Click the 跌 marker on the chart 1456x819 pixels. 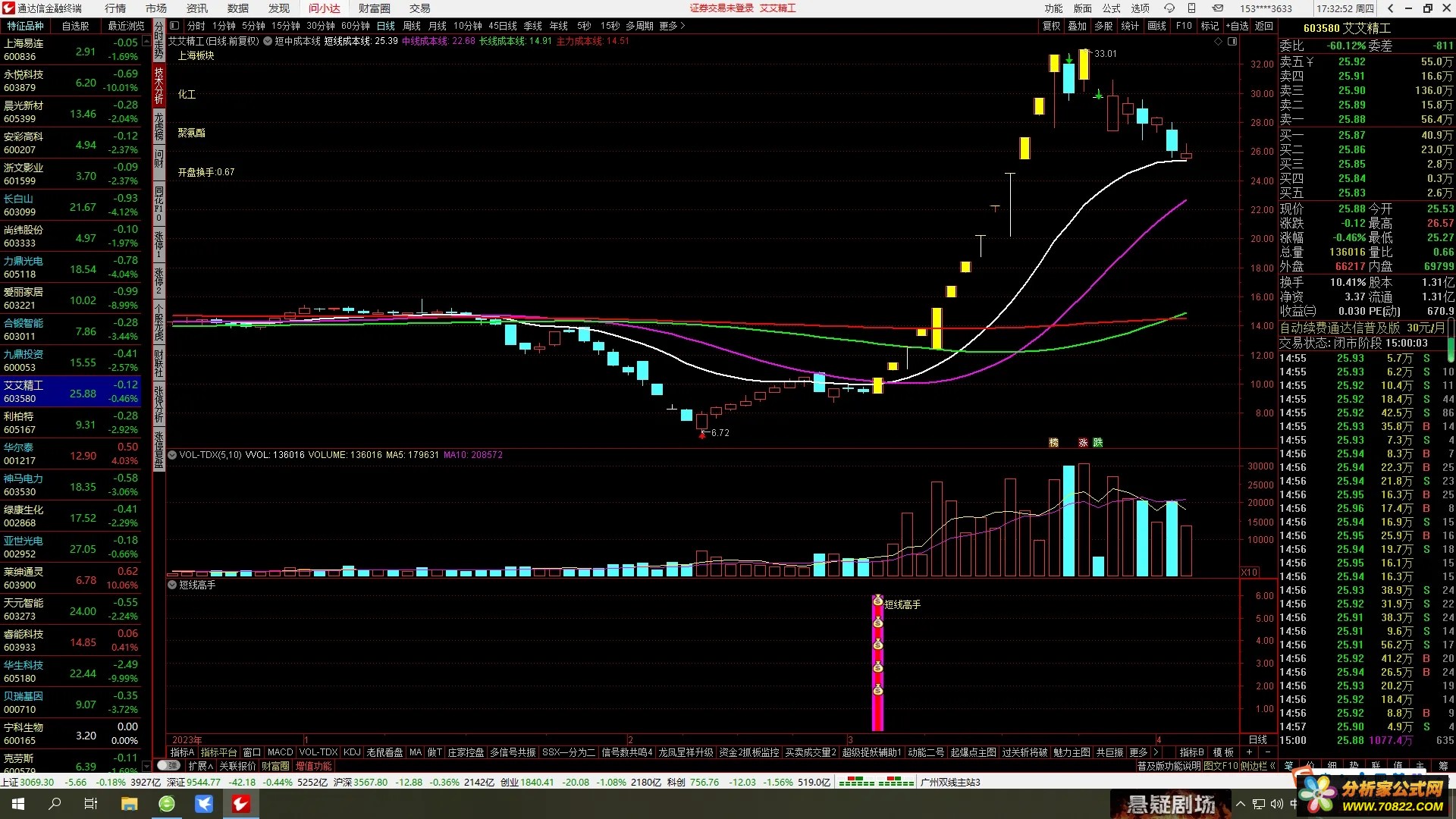click(1097, 442)
